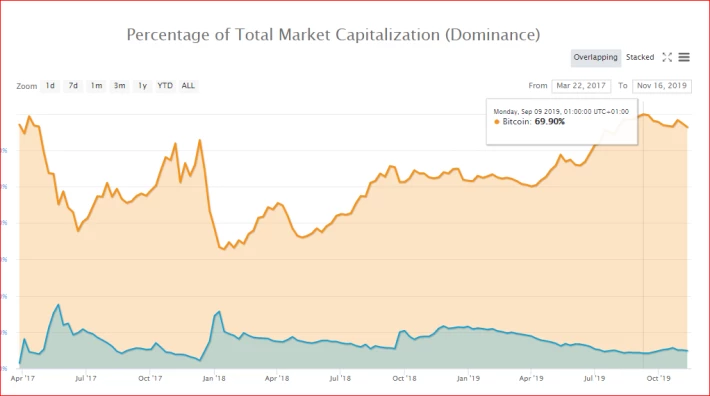The image size is (710, 396).
Task: Set zoom range to 1m
Action: 96,86
